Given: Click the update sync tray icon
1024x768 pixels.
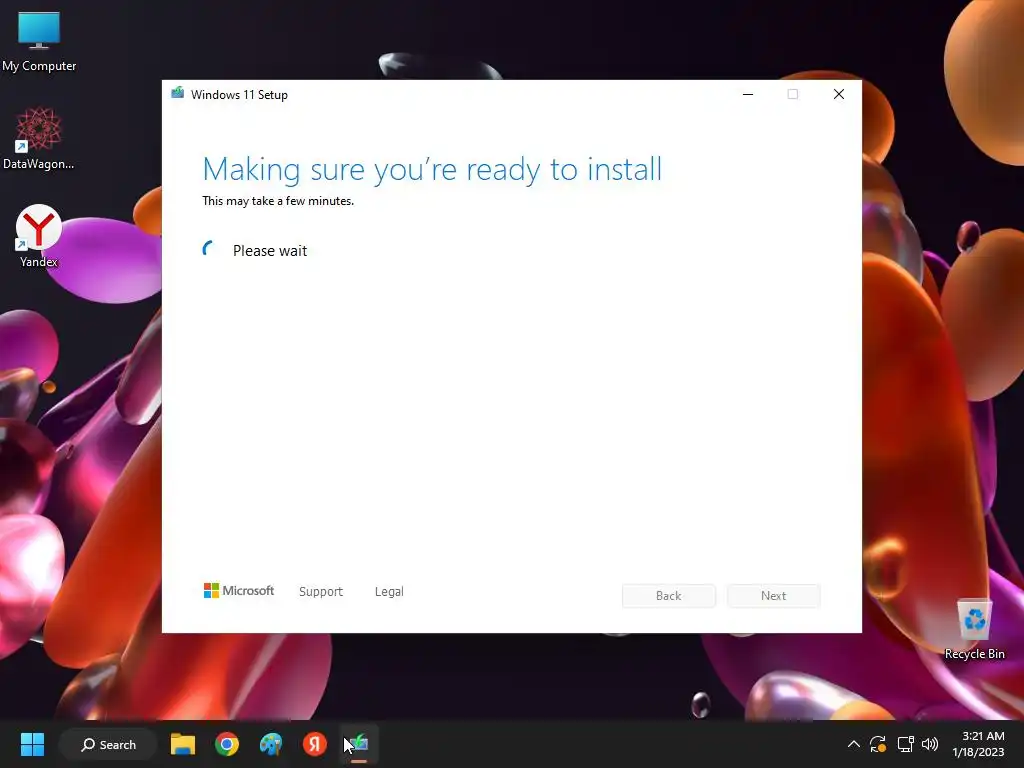Looking at the screenshot, I should click(x=878, y=744).
